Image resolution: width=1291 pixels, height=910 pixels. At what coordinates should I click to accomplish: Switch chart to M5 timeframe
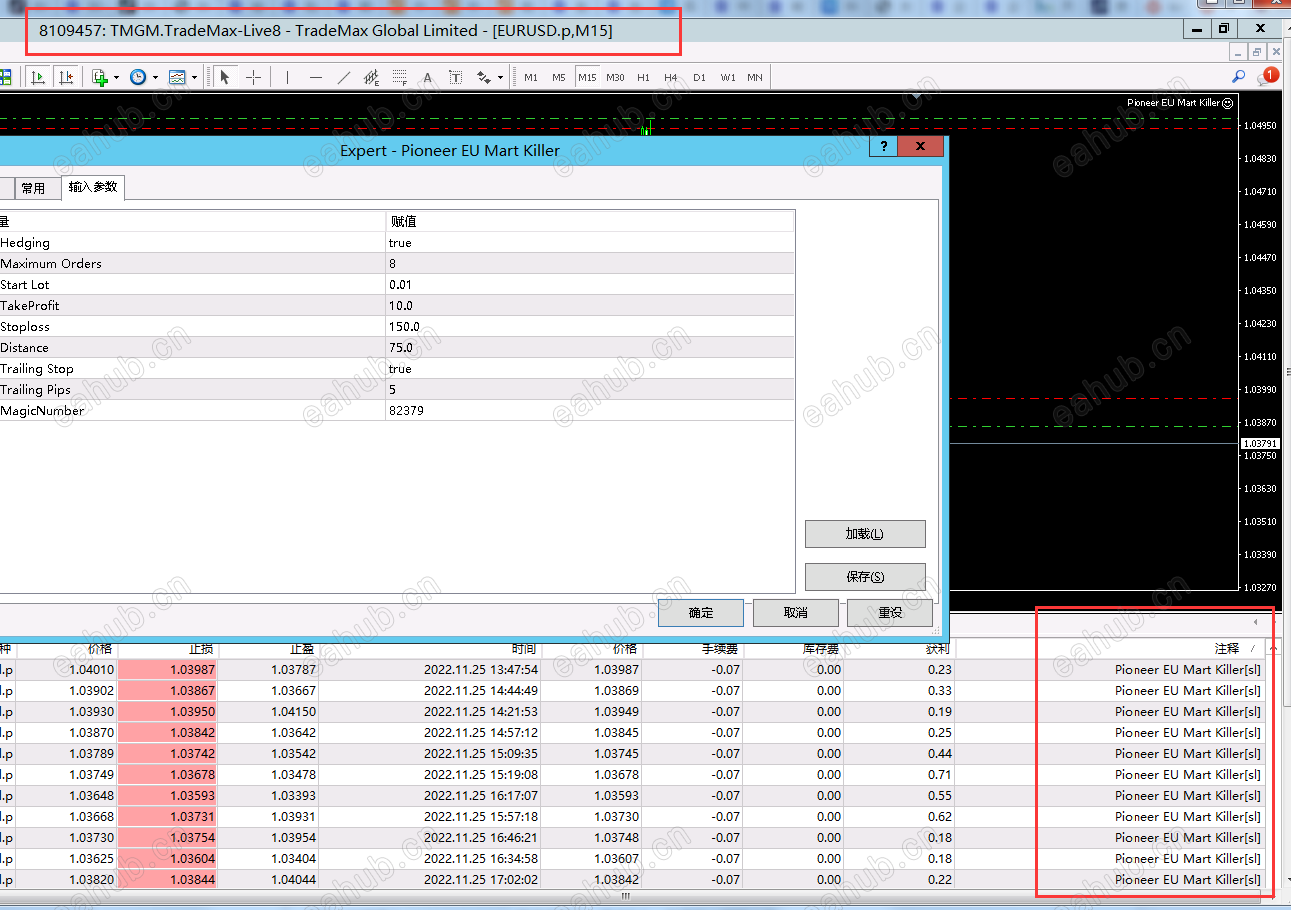[x=559, y=77]
